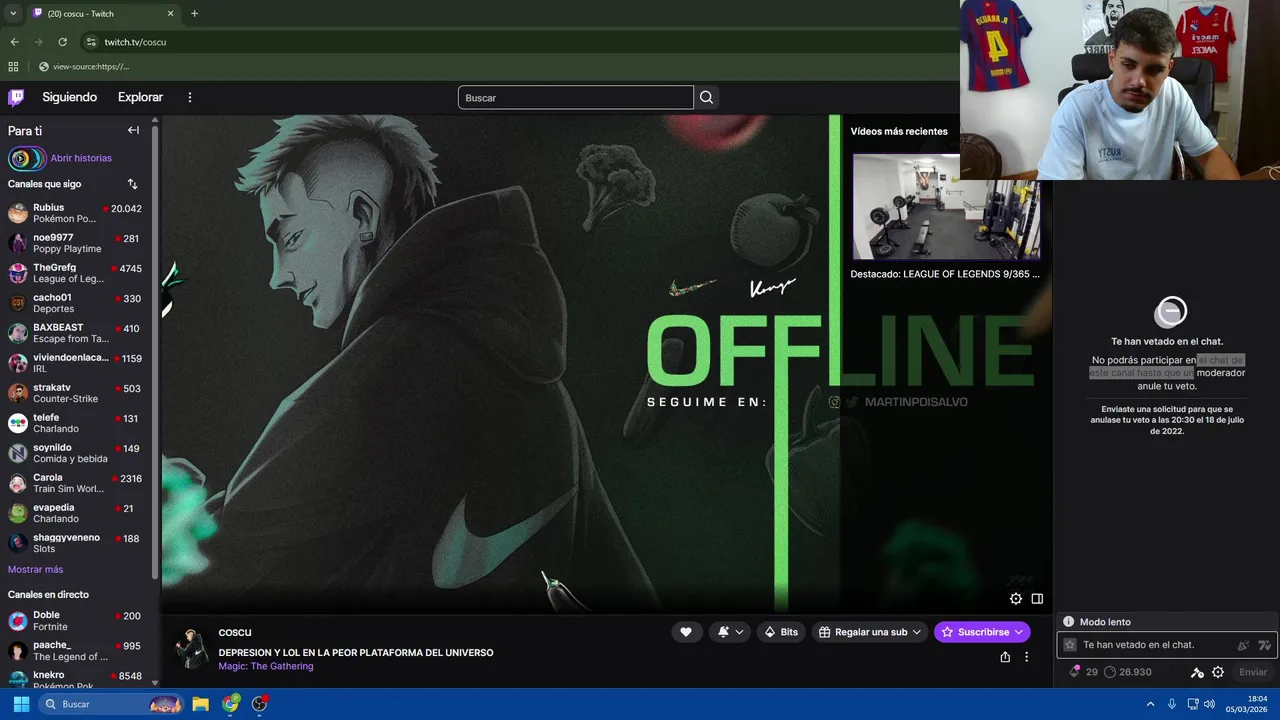Open the stories circle icon

point(27,158)
